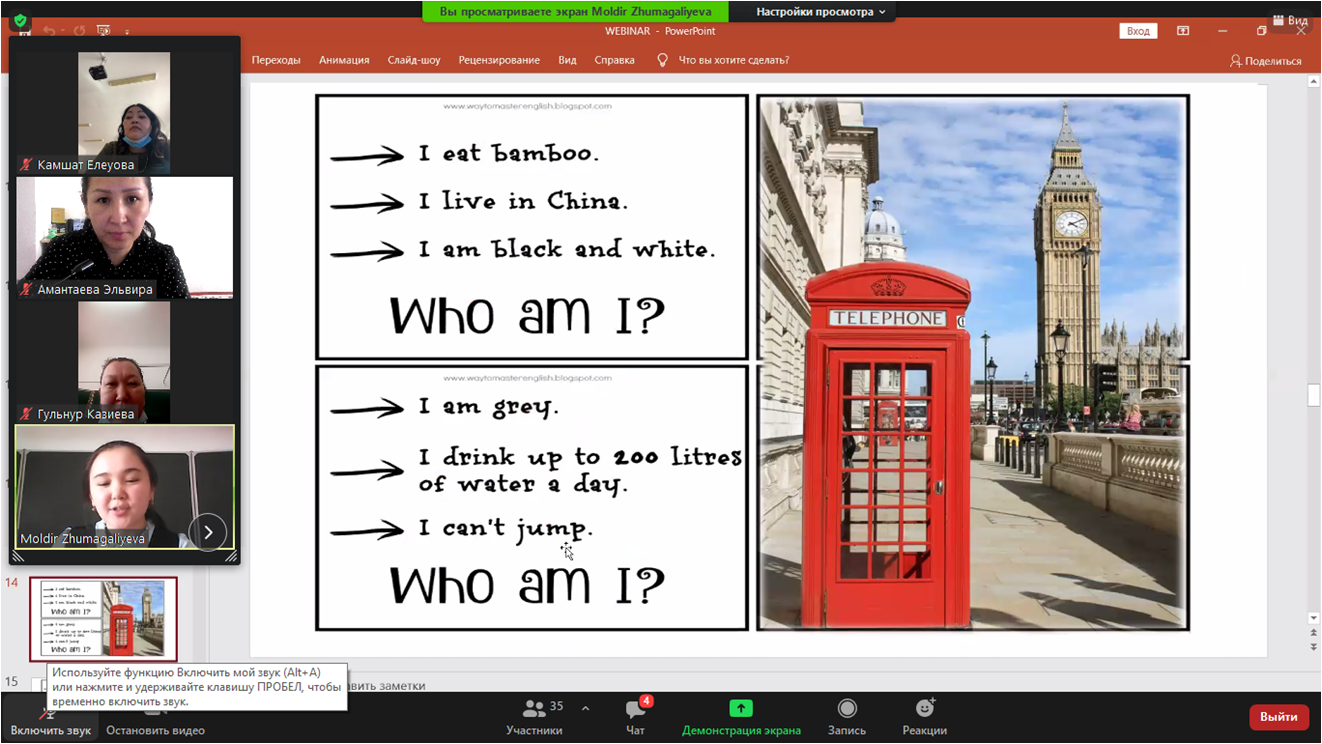This screenshot has width=1322, height=744.
Task: Open the Chat panel icon
Action: click(x=635, y=709)
